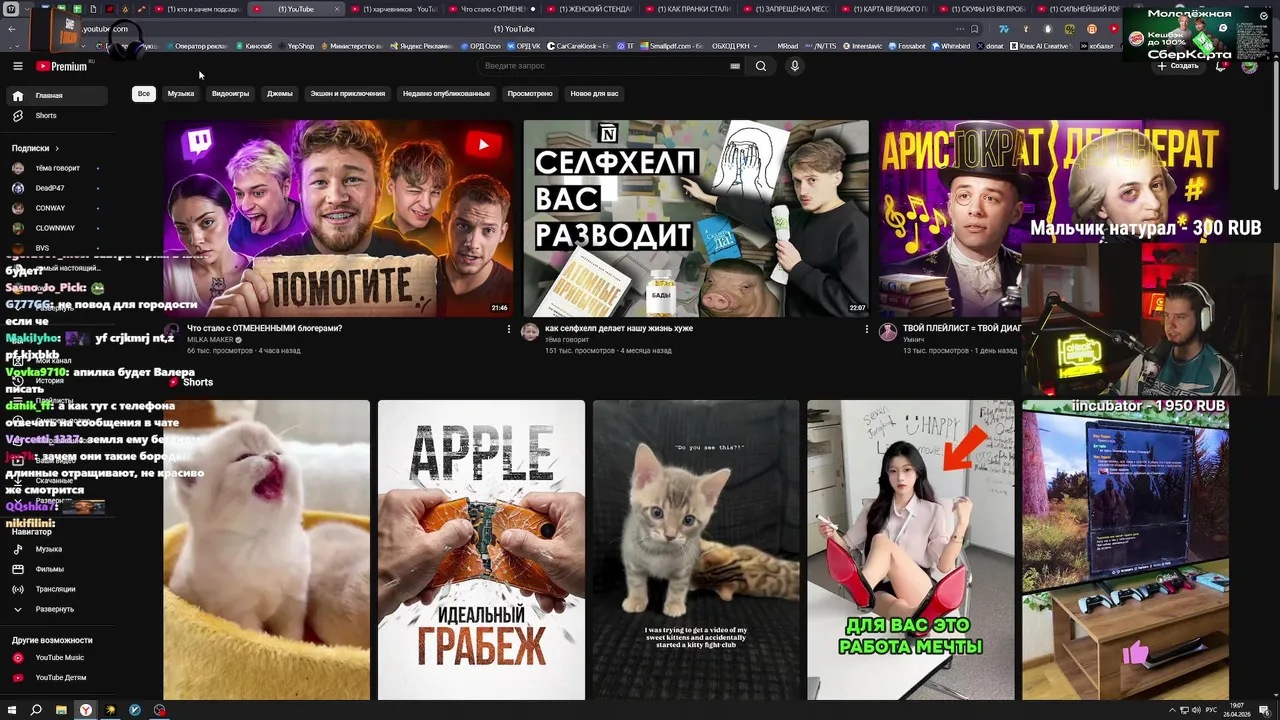
Task: Select the Видеоигры filter chip
Action: (x=230, y=94)
